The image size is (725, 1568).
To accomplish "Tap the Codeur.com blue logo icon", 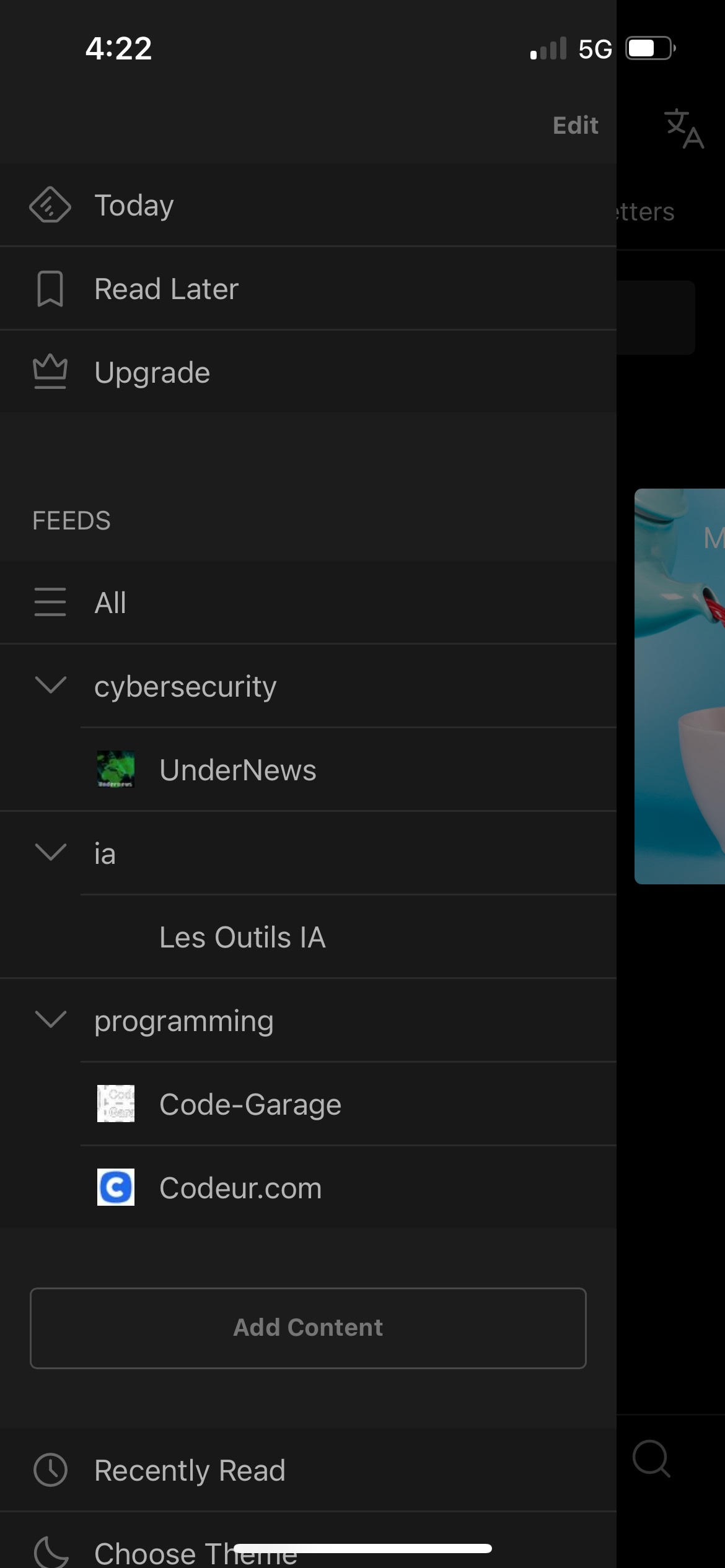I will click(x=116, y=1187).
